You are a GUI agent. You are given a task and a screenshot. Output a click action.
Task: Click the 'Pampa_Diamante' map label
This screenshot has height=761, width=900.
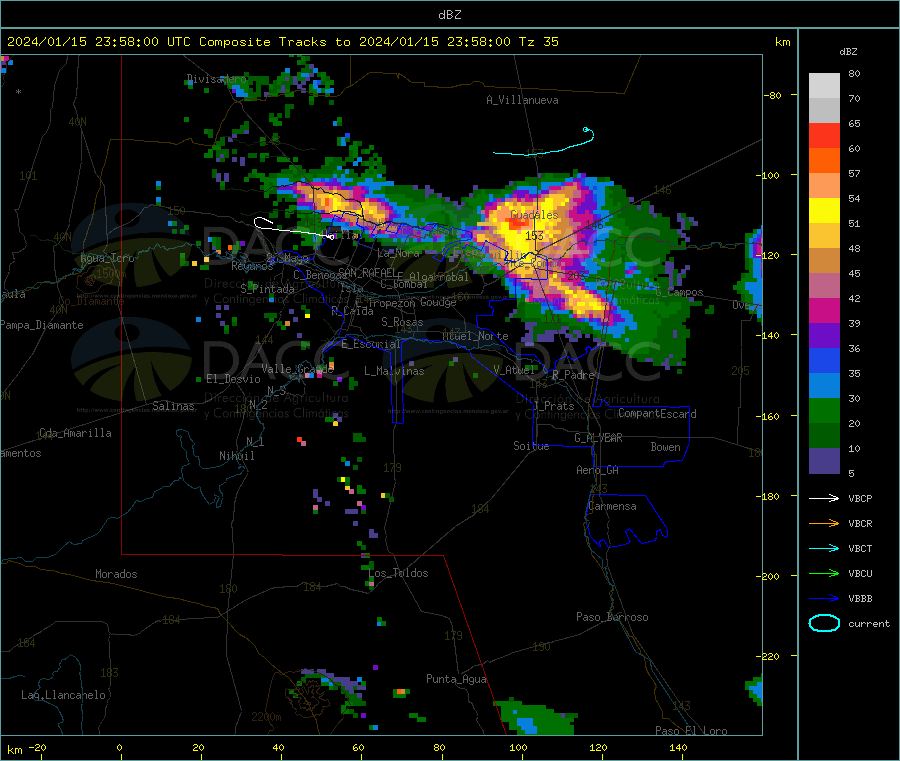41,325
